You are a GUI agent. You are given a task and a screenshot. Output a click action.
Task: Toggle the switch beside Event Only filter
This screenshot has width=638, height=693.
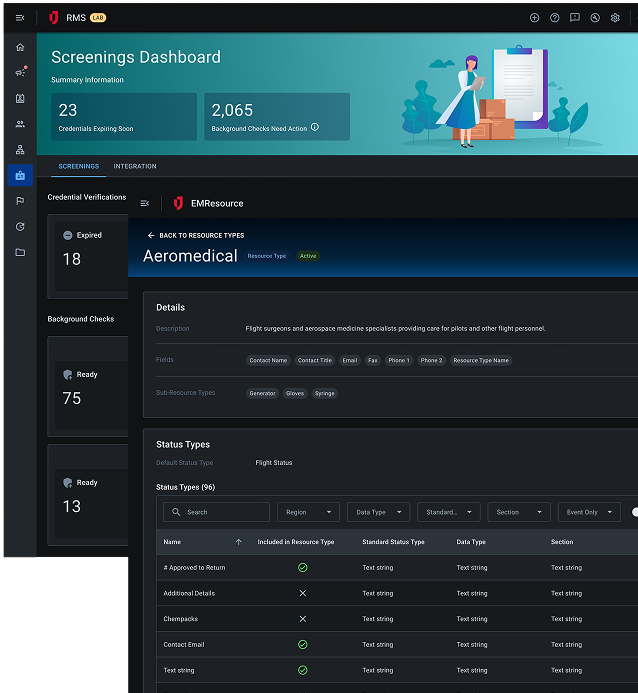click(634, 512)
